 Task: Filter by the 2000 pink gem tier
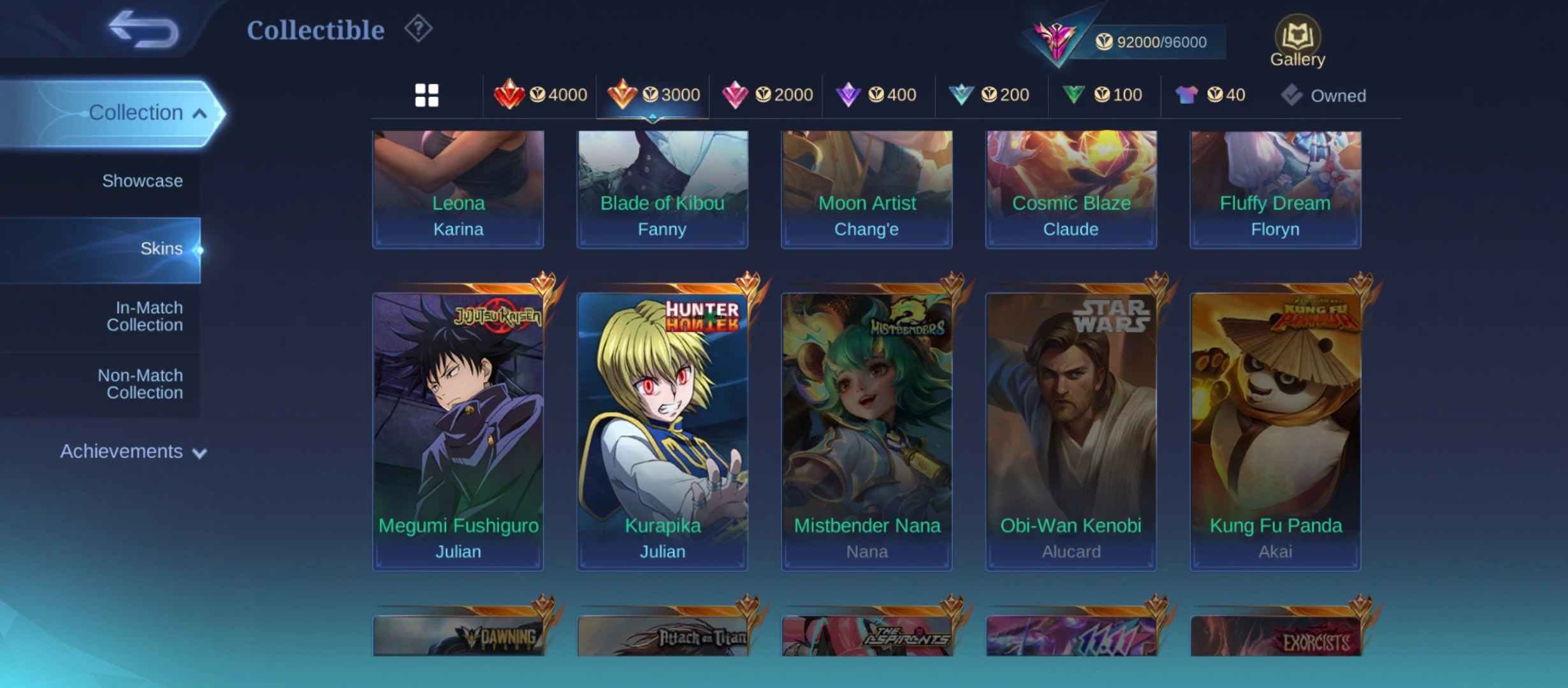click(767, 95)
